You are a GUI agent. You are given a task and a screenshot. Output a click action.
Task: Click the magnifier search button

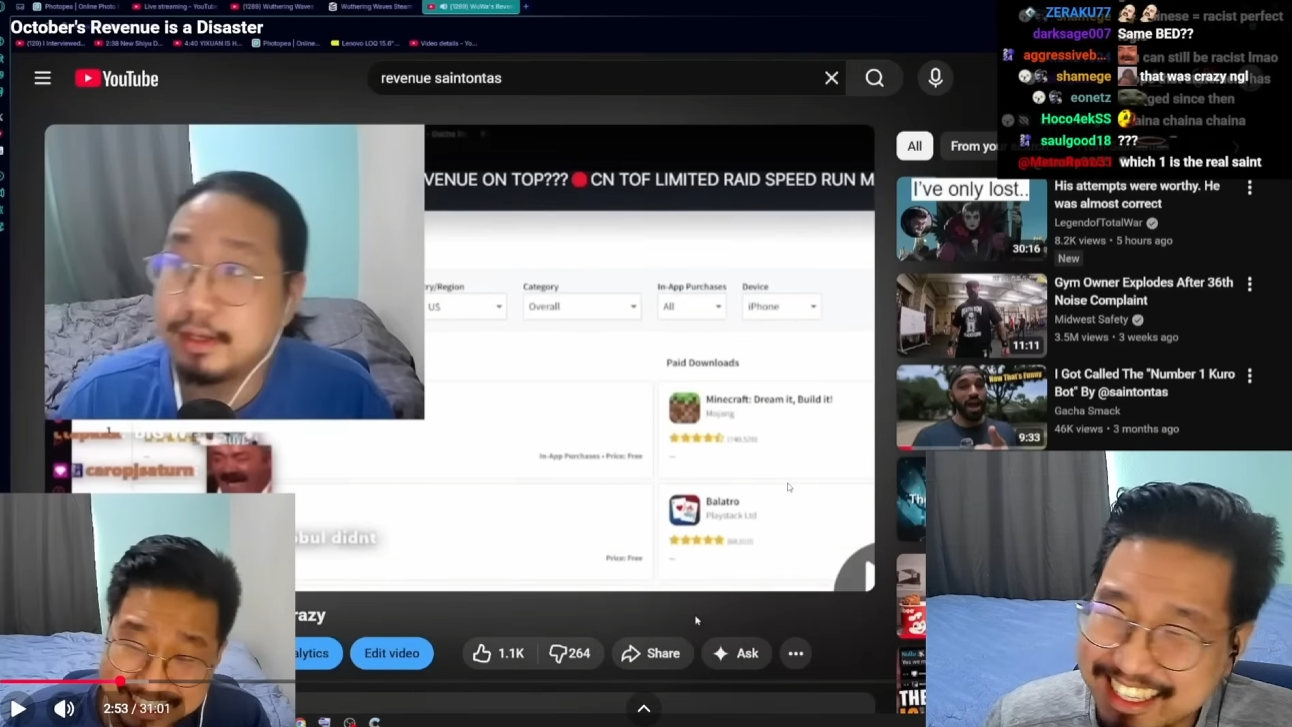(x=875, y=78)
